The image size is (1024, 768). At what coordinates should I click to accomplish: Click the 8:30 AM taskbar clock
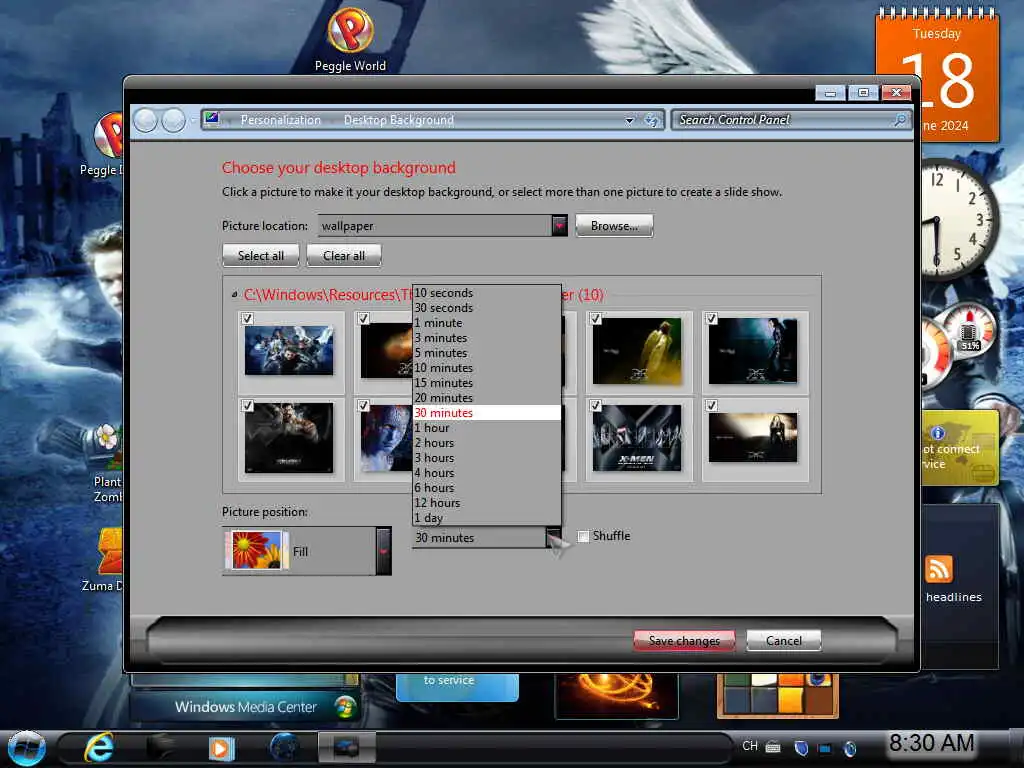tap(932, 743)
